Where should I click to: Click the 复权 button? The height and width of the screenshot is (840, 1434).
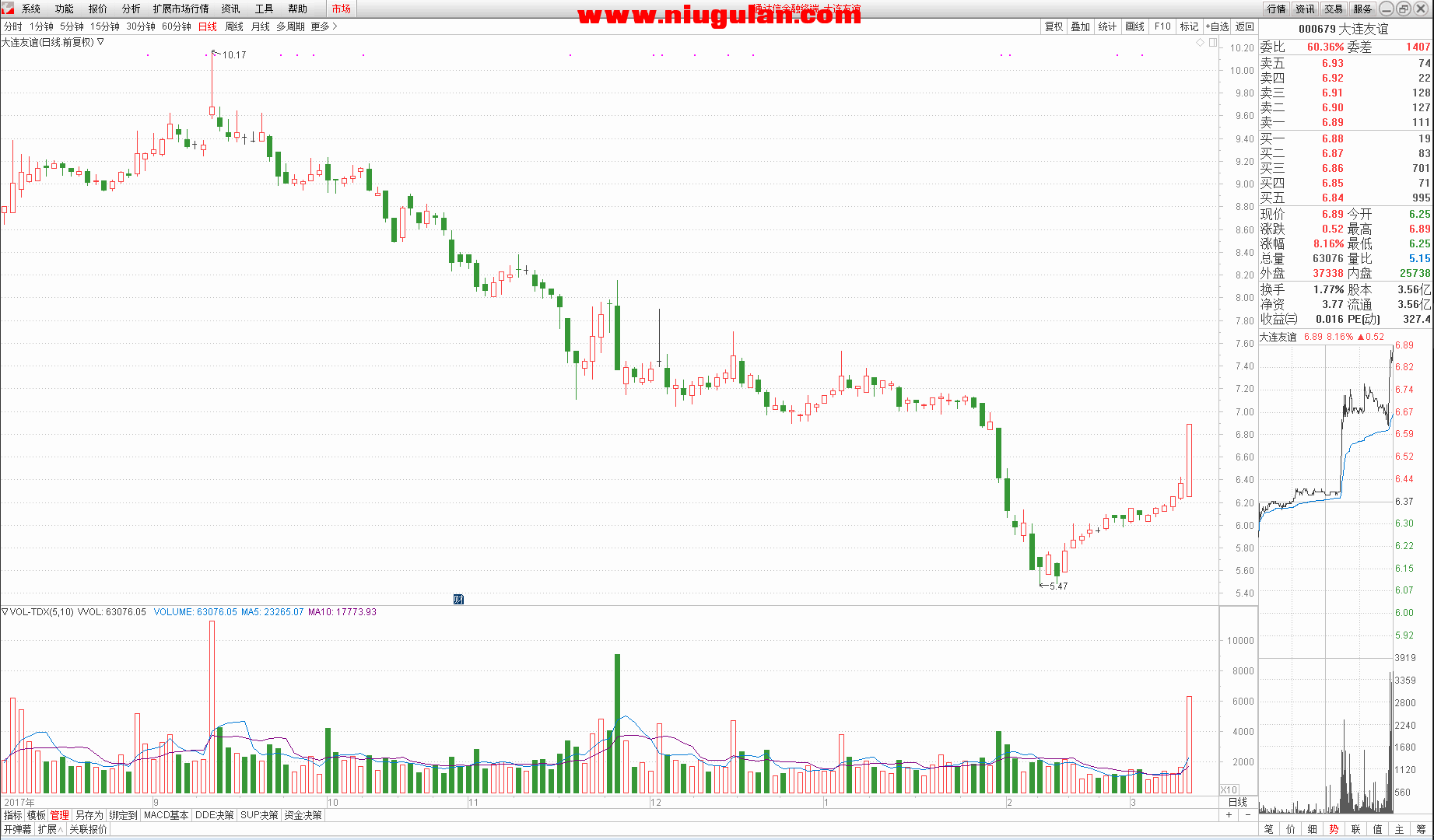1054,26
